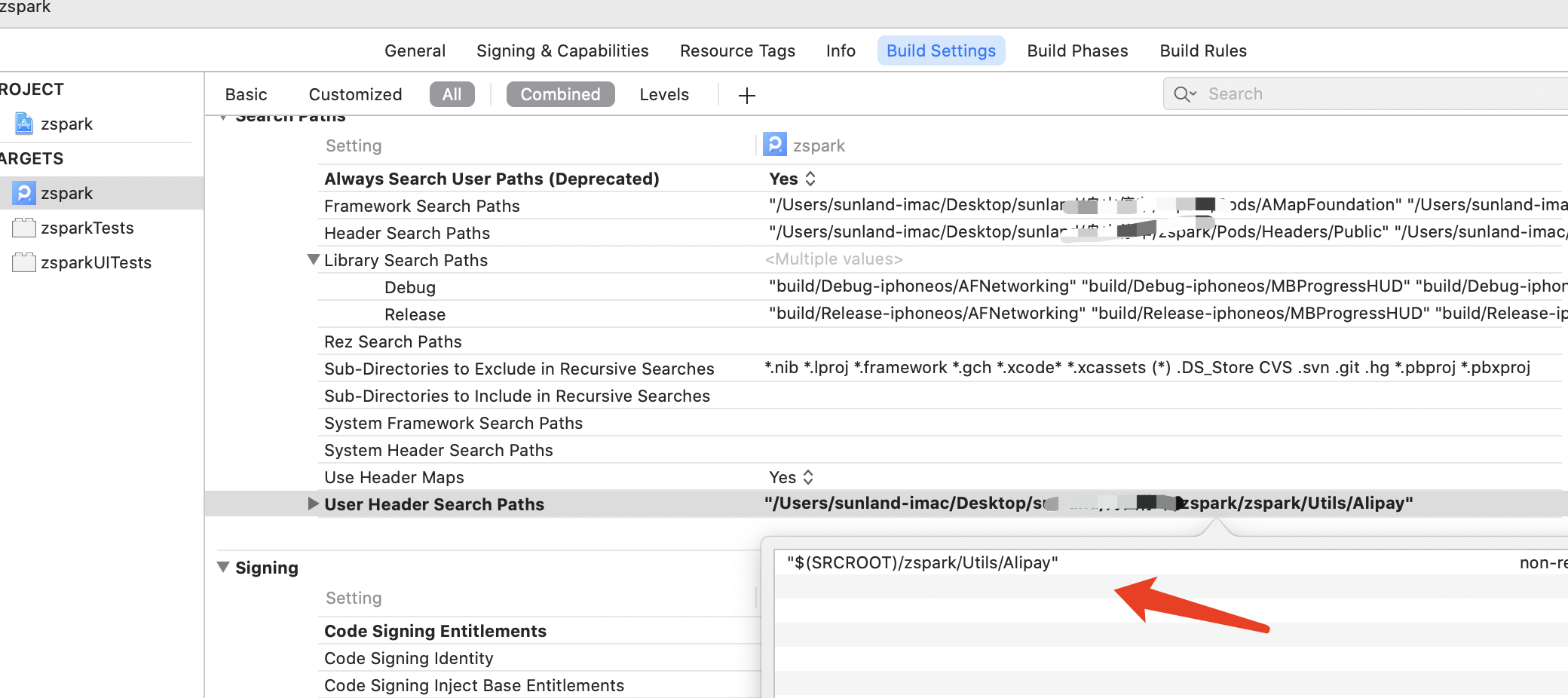This screenshot has width=1568, height=698.
Task: Switch to Signing & Capabilities tab
Action: click(562, 51)
